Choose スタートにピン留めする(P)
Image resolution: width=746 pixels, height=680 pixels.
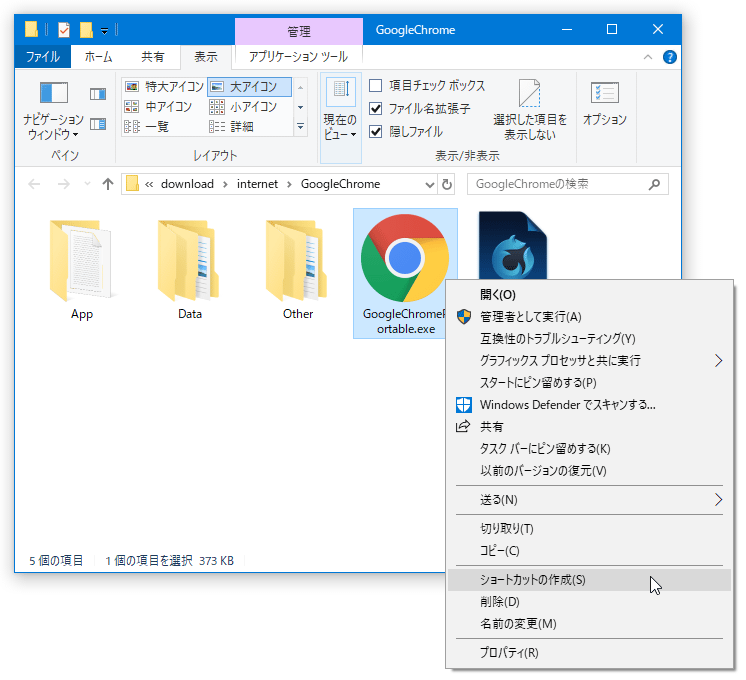coord(589,383)
